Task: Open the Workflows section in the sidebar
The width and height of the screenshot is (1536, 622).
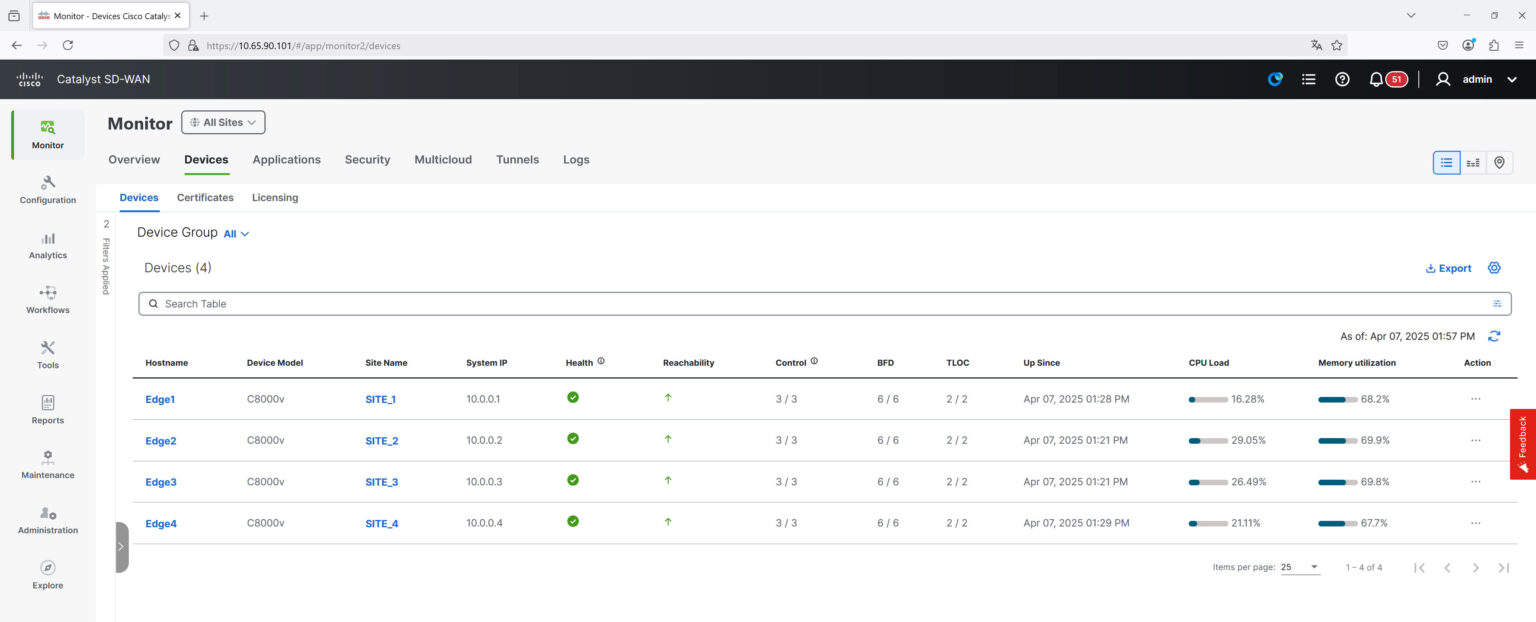Action: pyautogui.click(x=47, y=297)
